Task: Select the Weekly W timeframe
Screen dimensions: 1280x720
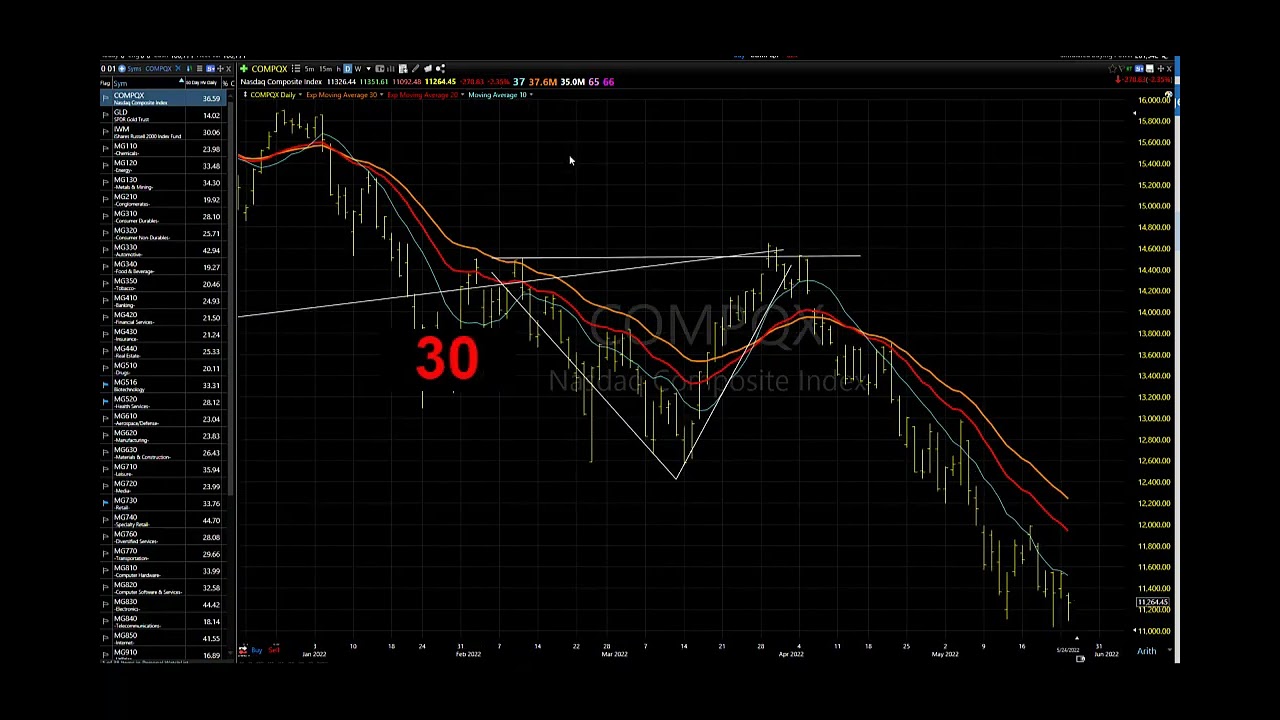Action: [x=358, y=68]
